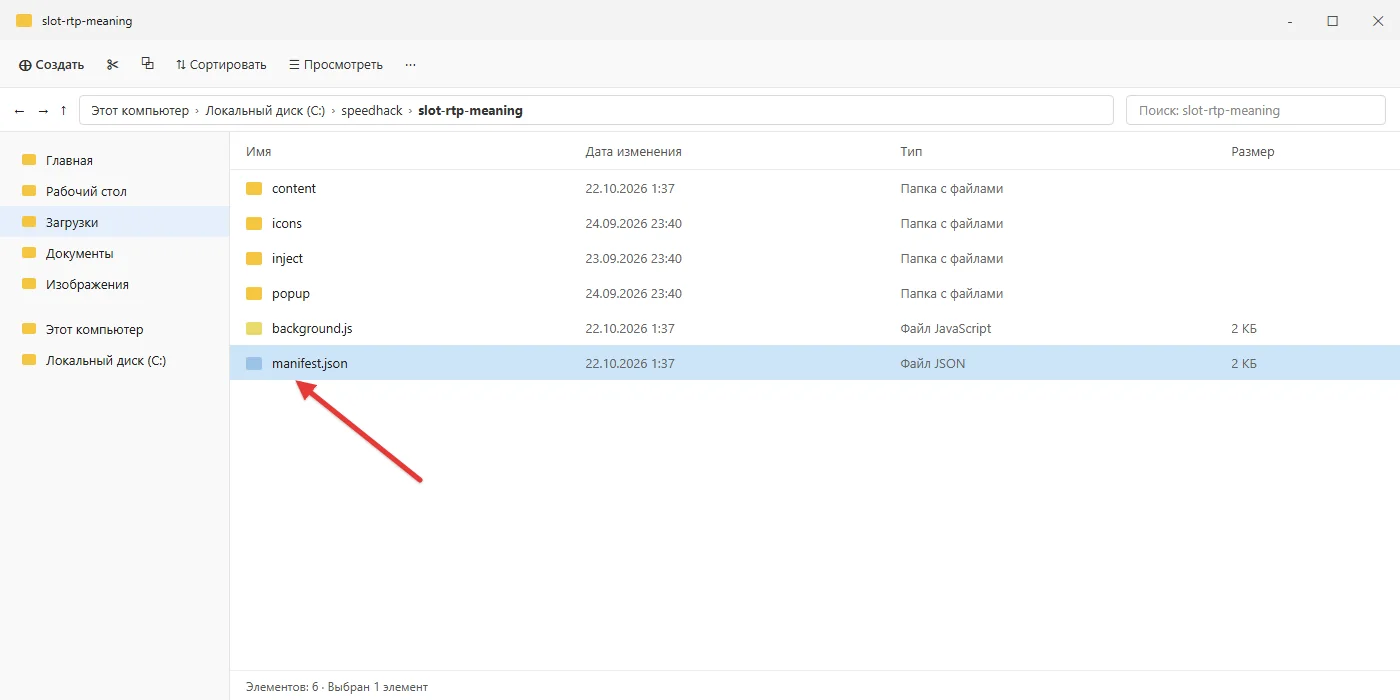Close the slot-rtp-meaning window

[1377, 20]
